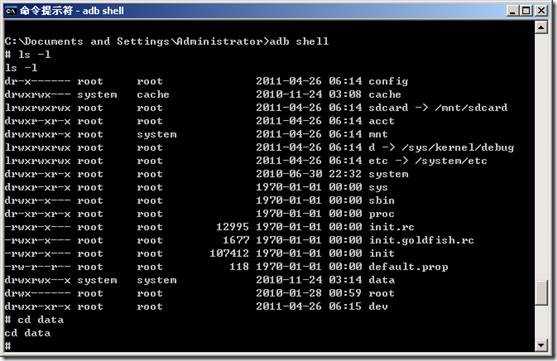Select the 'sys' directory name
Screen dimensions: 557x361
pos(378,187)
